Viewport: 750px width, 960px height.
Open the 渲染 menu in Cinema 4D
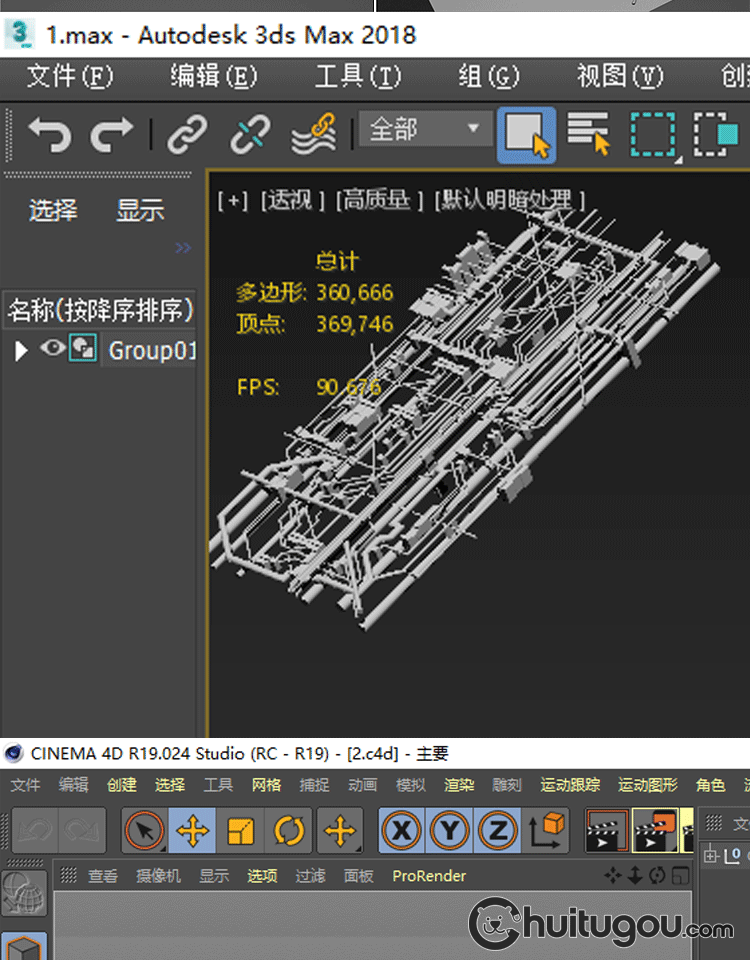(459, 785)
